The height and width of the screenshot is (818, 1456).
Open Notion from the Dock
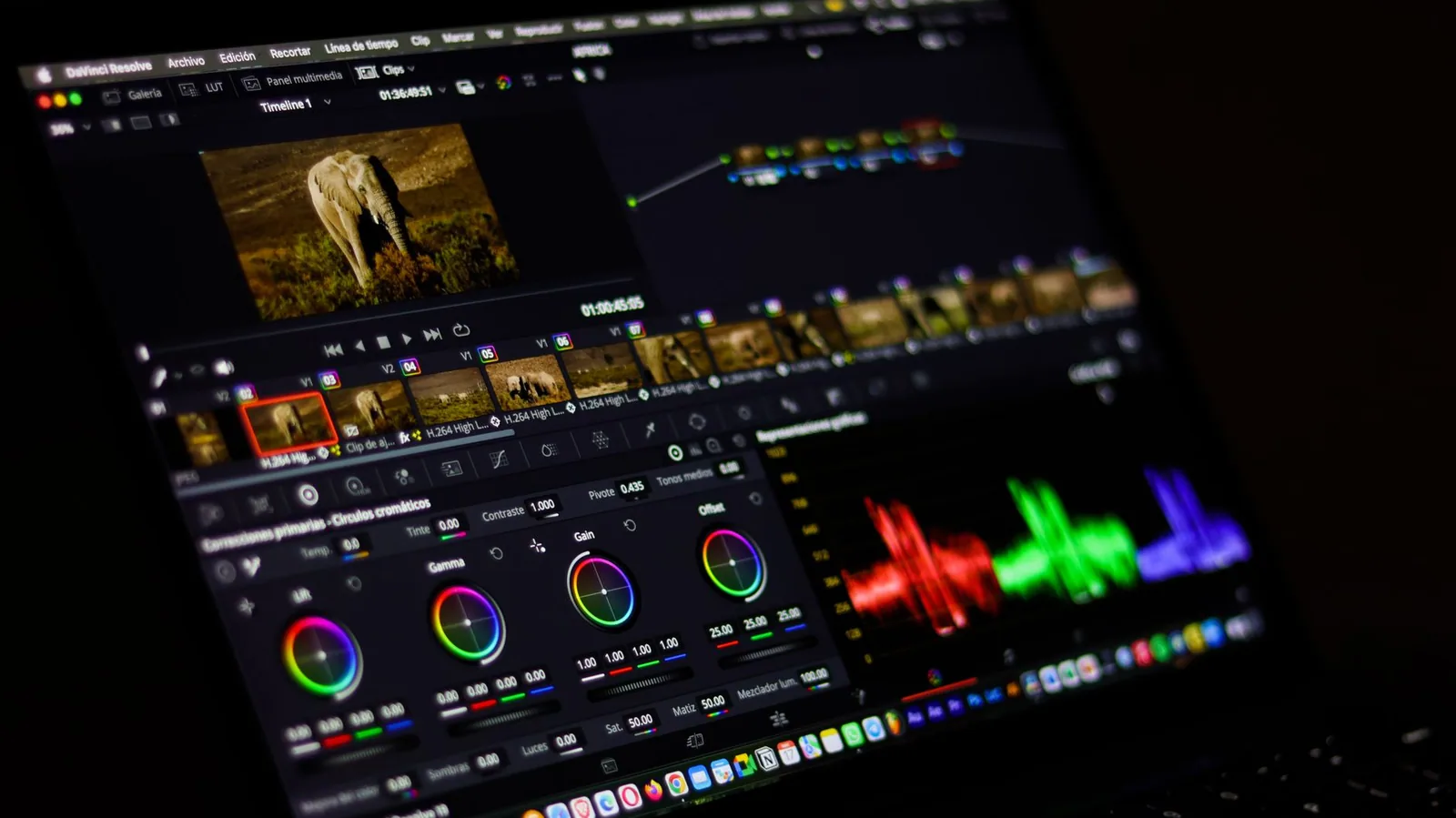coord(766,758)
